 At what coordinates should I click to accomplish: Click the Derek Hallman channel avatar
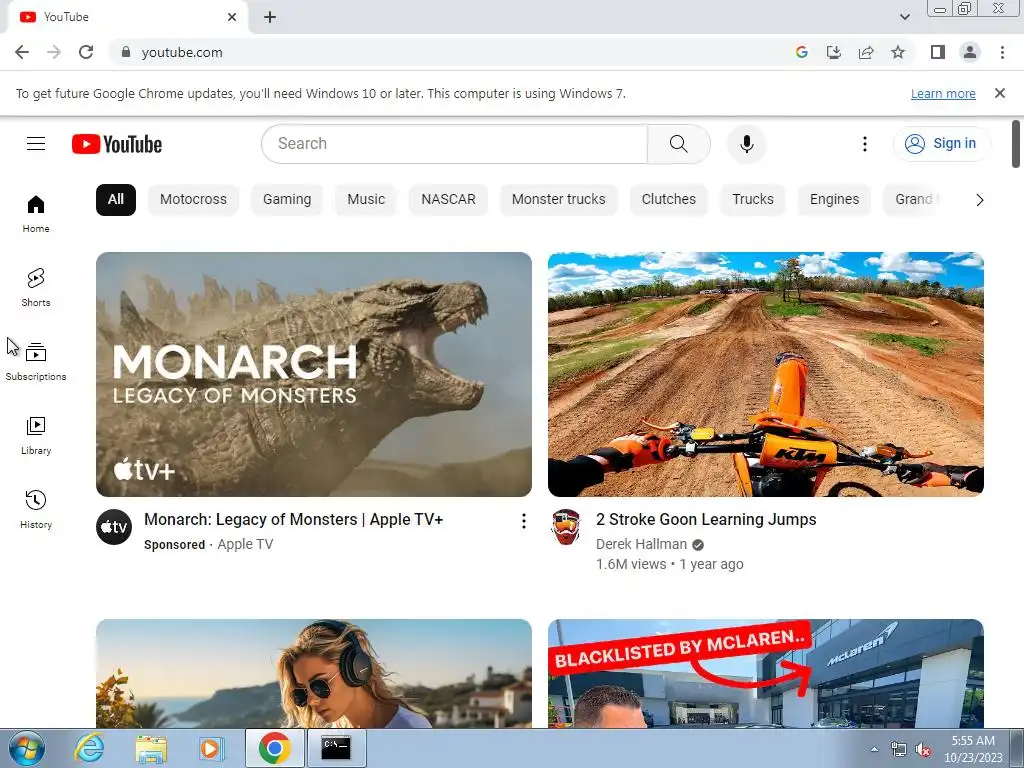[566, 526]
